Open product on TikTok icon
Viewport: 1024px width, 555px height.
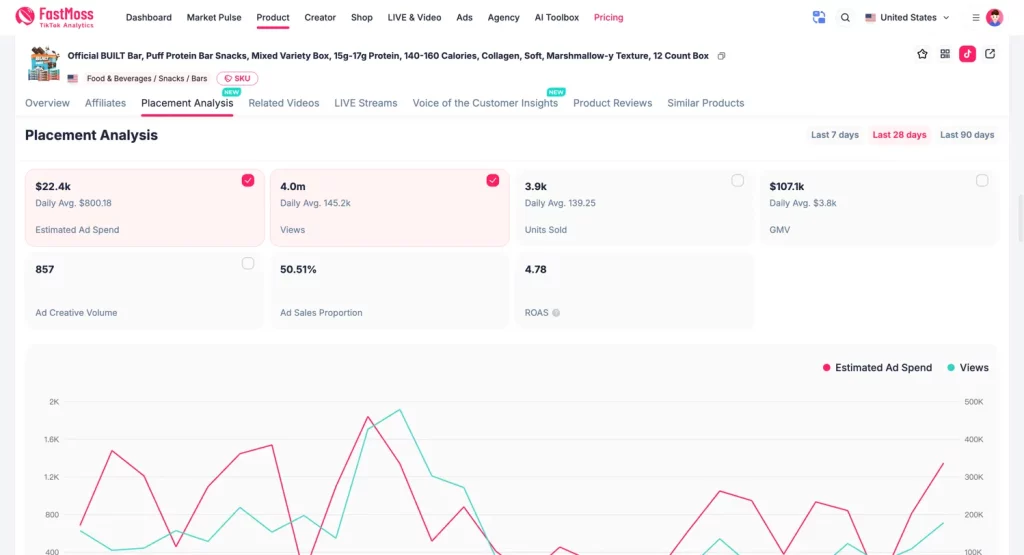967,54
